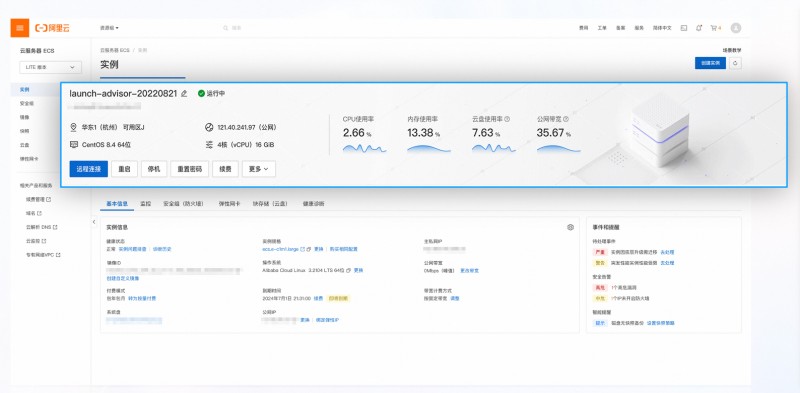Open the orange hamburger menu
The image size is (800, 393).
19,28
